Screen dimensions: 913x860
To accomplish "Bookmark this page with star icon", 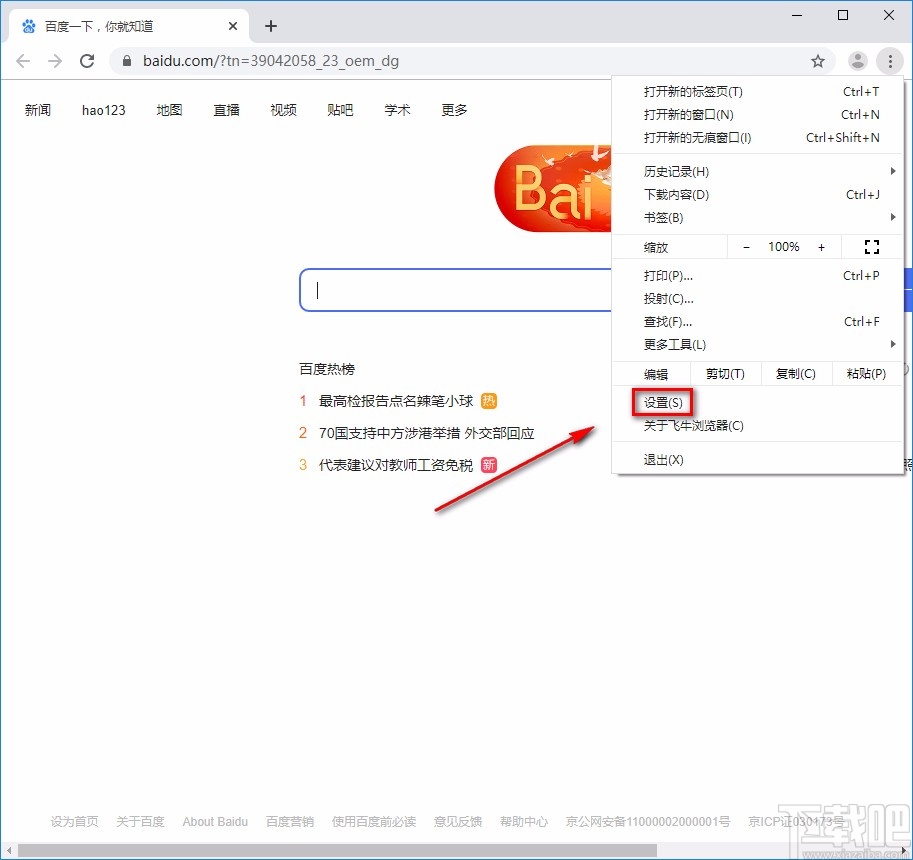I will click(x=818, y=61).
